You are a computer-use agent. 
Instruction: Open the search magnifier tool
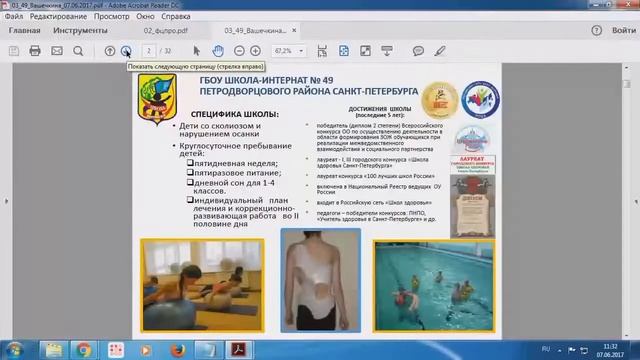(78, 51)
